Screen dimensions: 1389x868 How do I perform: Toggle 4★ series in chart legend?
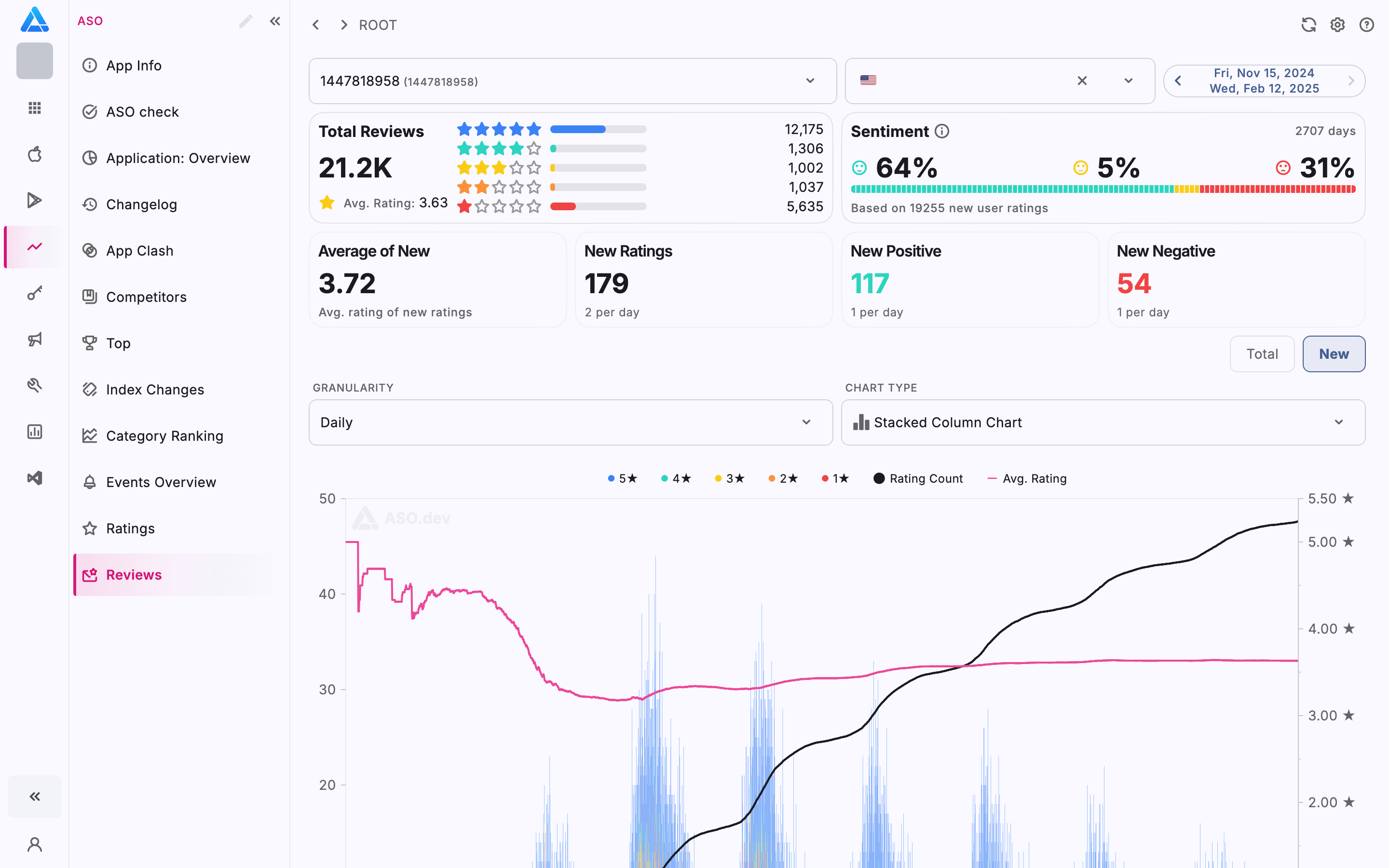click(x=676, y=479)
